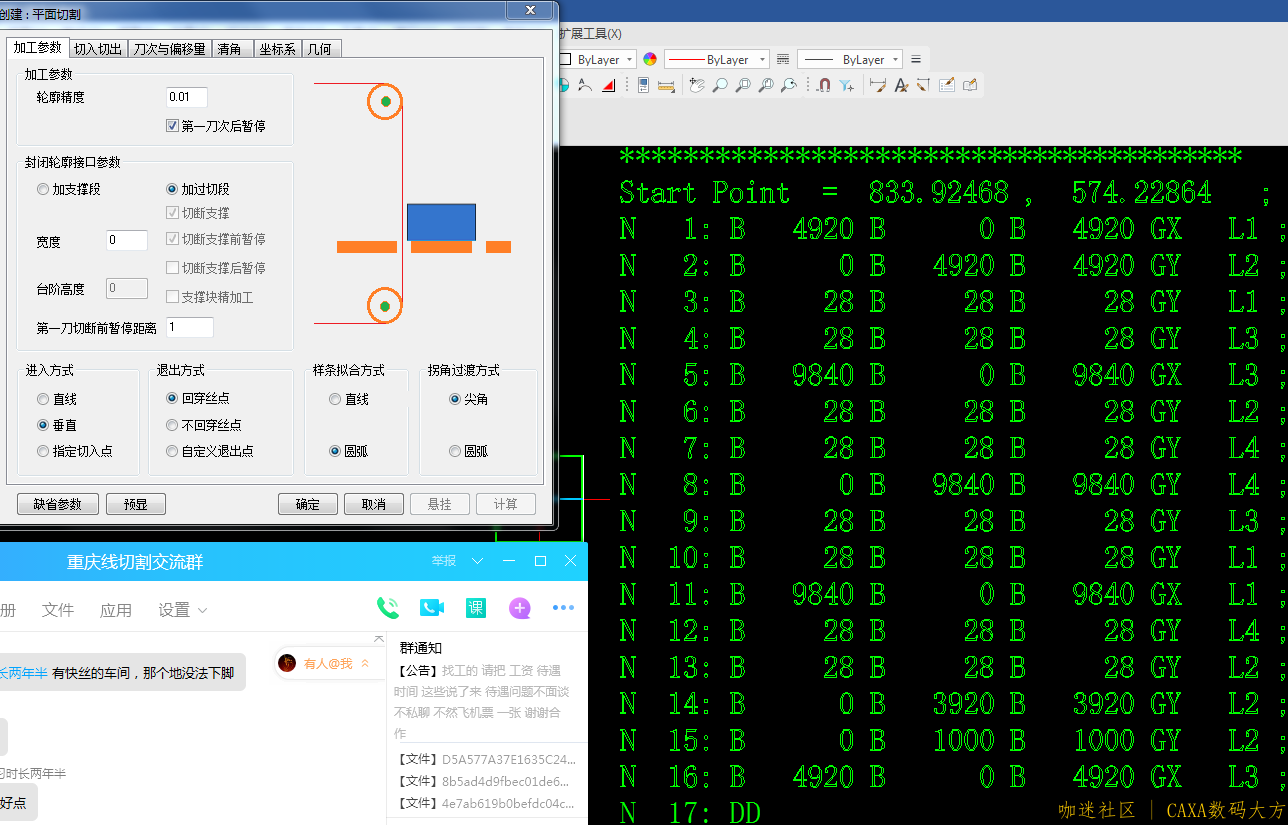Viewport: 1288px width, 825px height.
Task: Open the color wheel picker icon
Action: click(x=650, y=59)
